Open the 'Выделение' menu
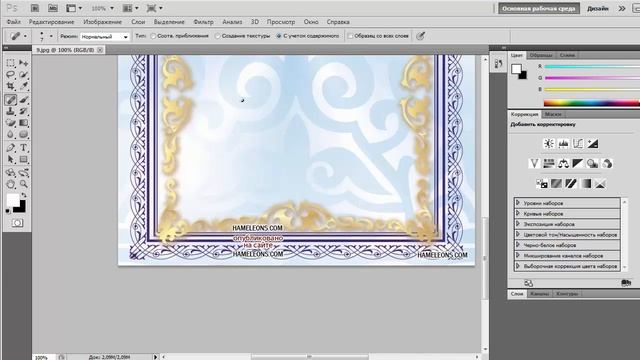The height and width of the screenshot is (360, 640). pos(169,22)
